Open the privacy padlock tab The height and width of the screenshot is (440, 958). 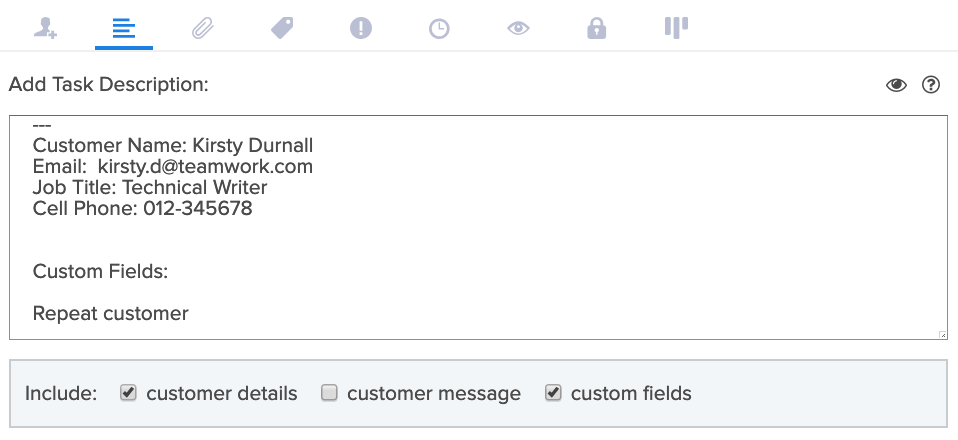pos(596,28)
